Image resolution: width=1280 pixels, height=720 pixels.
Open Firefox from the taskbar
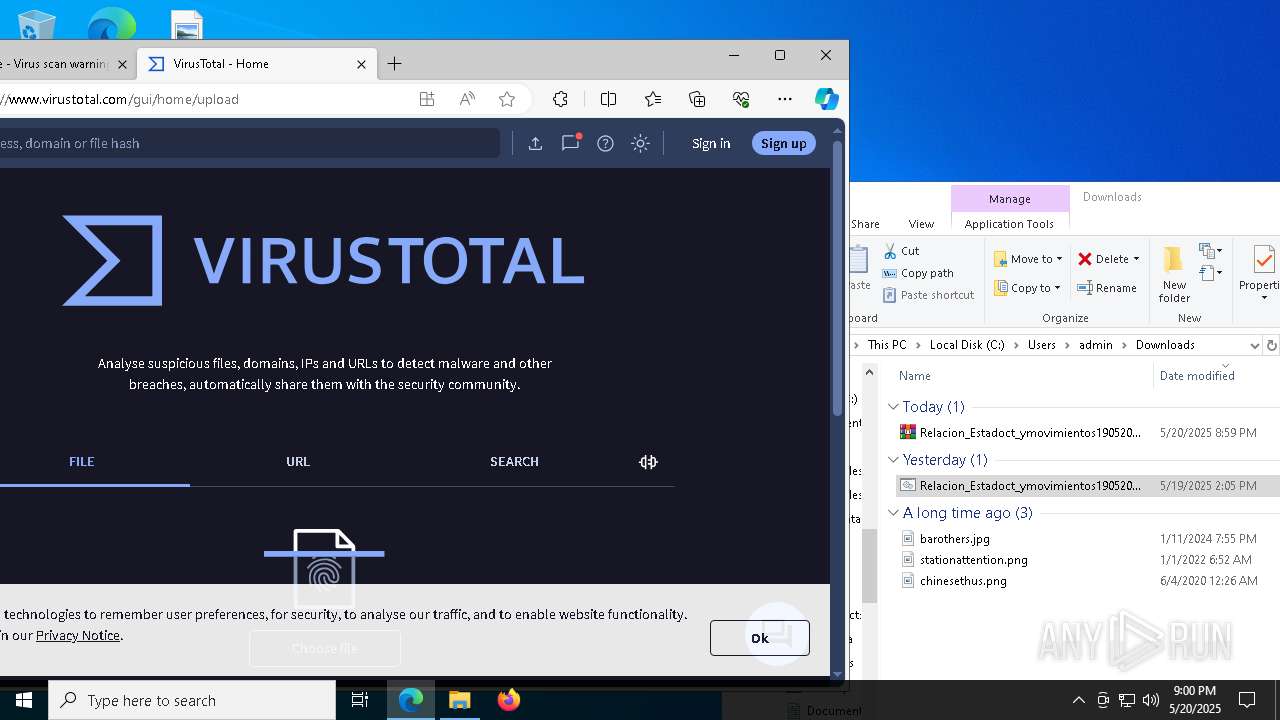[x=509, y=700]
